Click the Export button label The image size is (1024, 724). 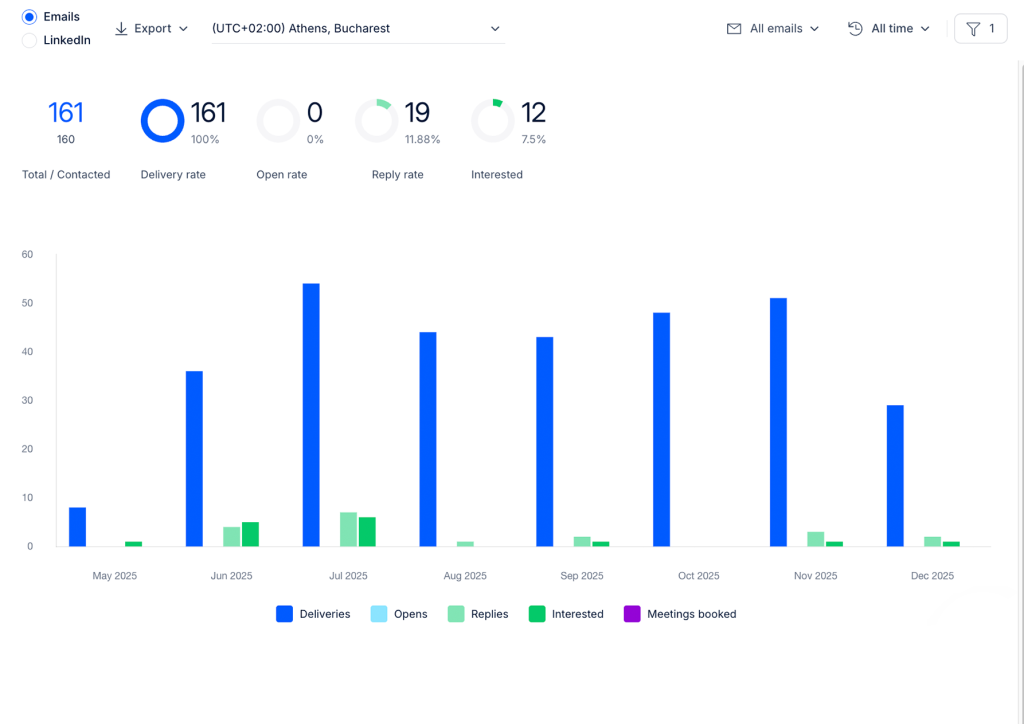[153, 29]
